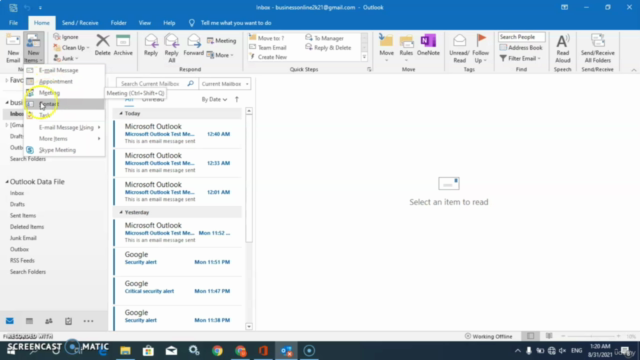Click the Meeting reply button

pos(221,40)
